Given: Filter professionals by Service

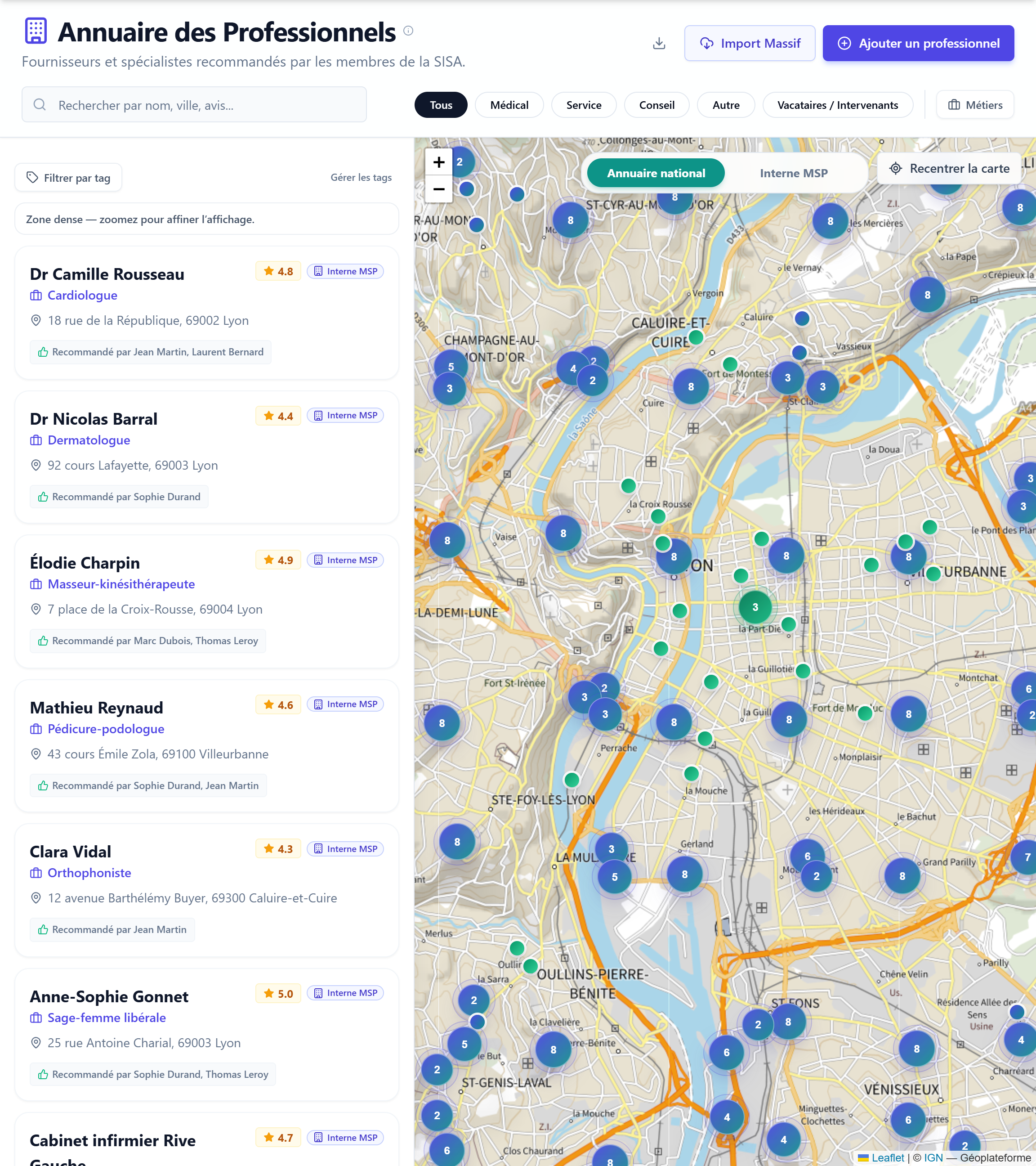Looking at the screenshot, I should (x=584, y=105).
